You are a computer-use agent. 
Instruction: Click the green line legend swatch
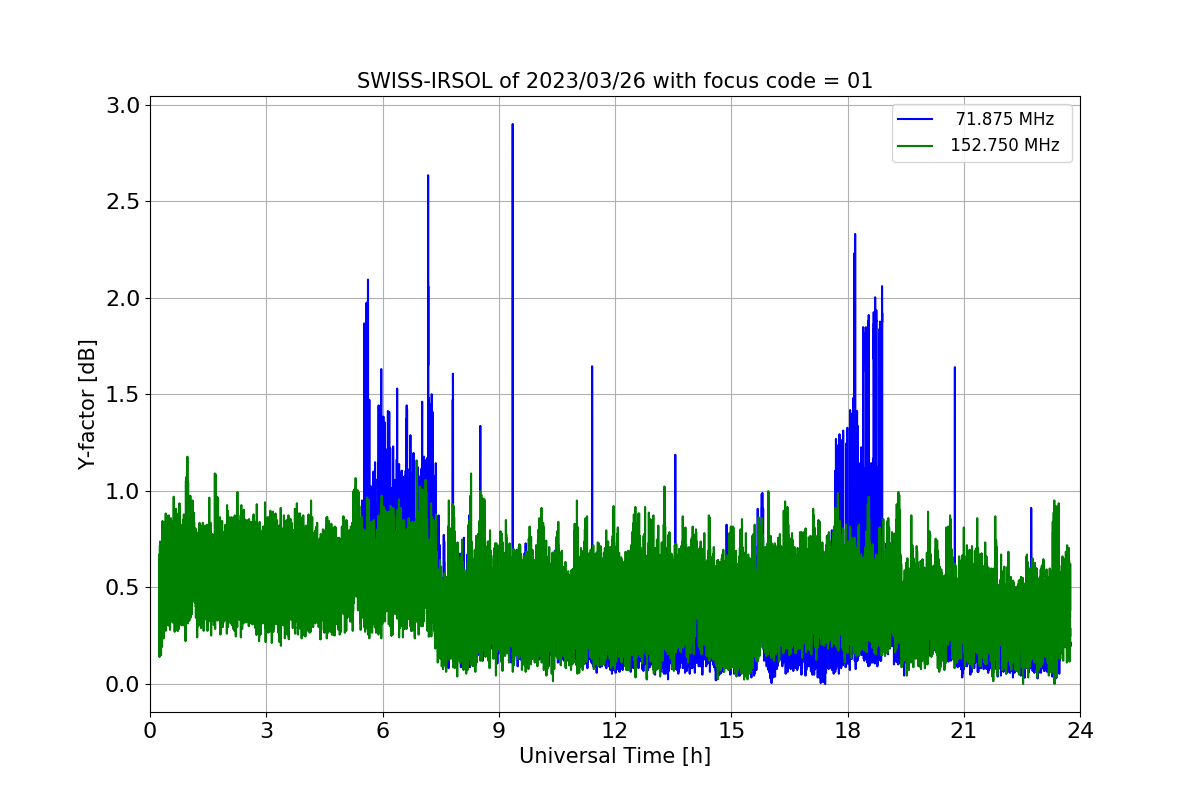[x=915, y=145]
